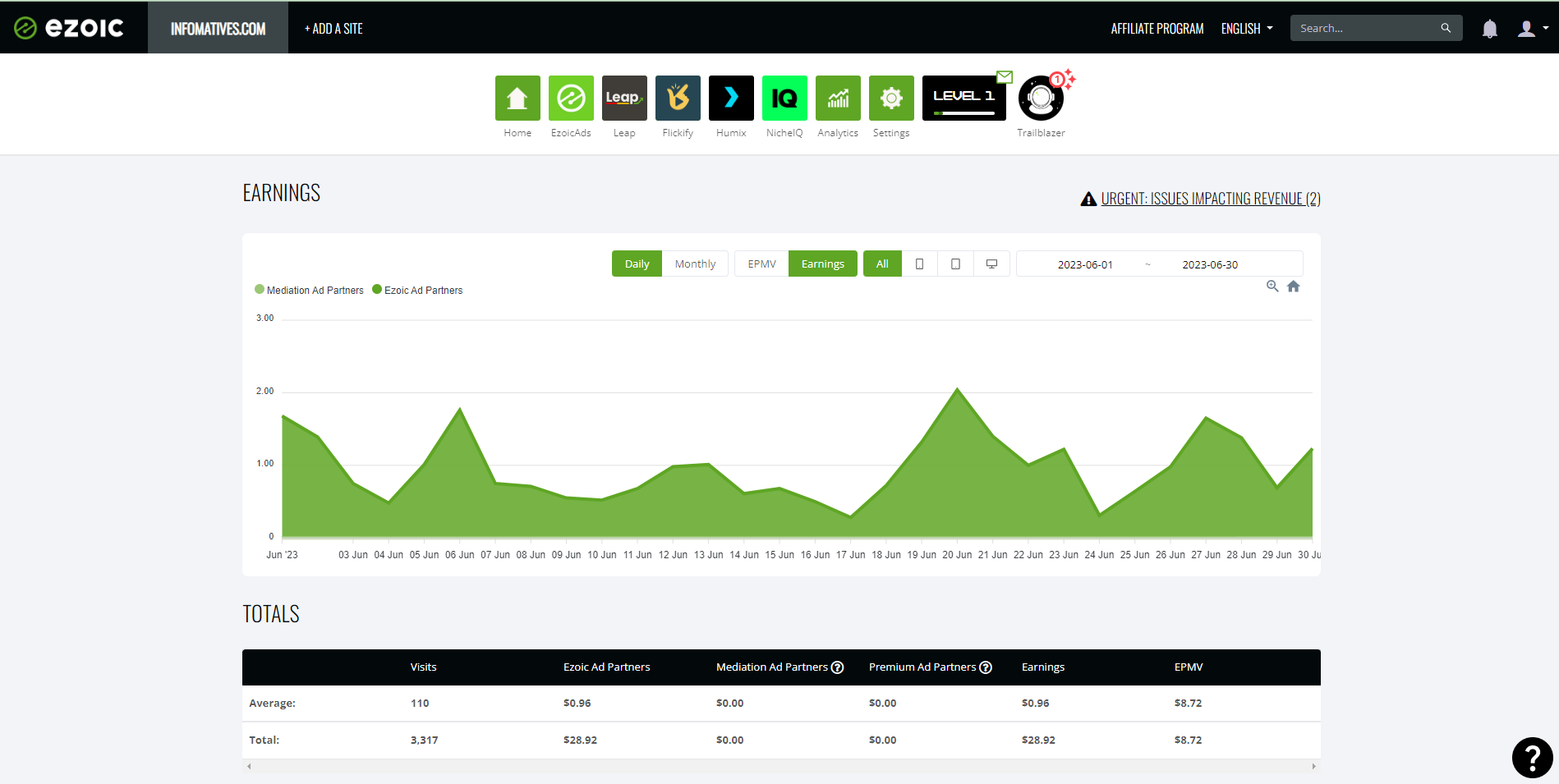Image resolution: width=1559 pixels, height=784 pixels.
Task: Show EPMV metric in chart
Action: [761, 264]
